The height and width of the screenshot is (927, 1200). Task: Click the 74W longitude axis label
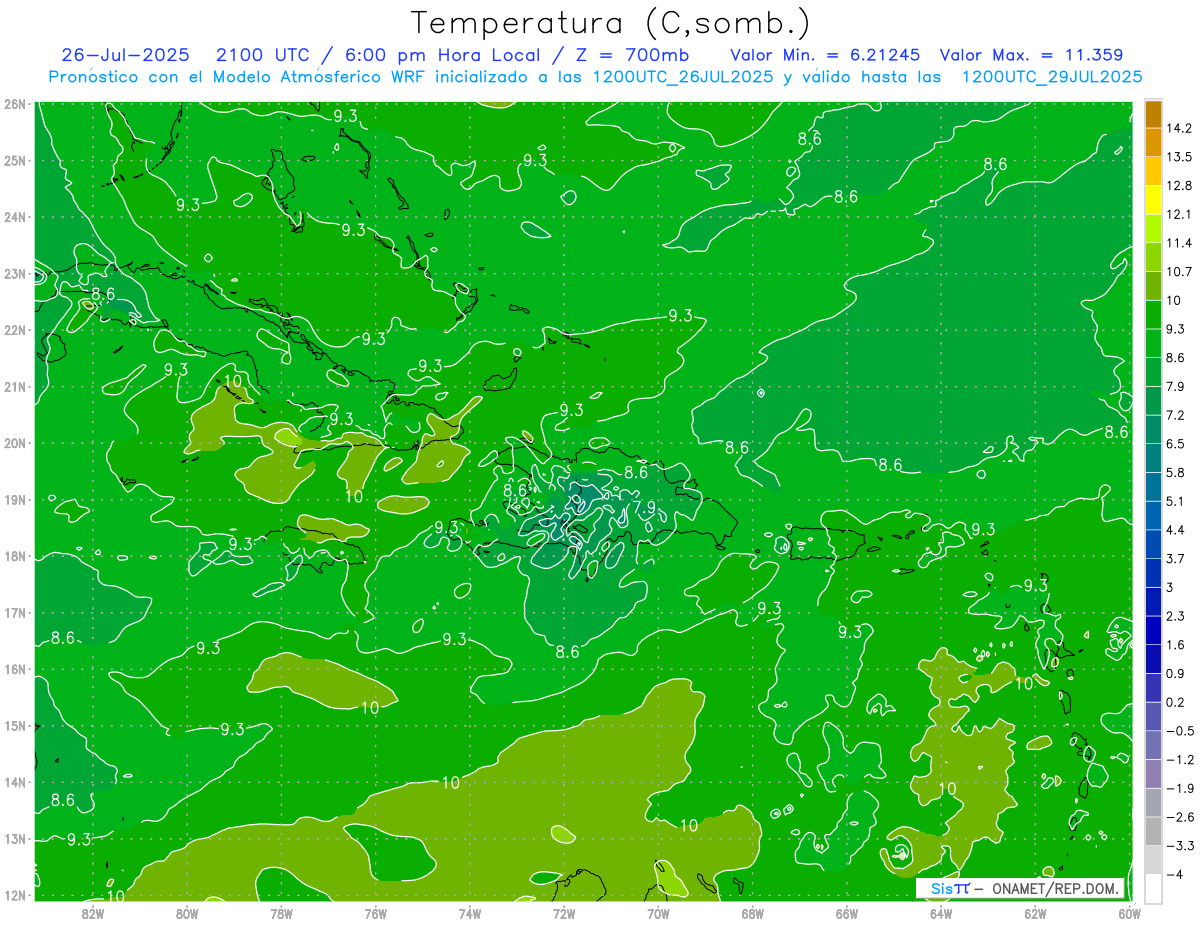470,913
